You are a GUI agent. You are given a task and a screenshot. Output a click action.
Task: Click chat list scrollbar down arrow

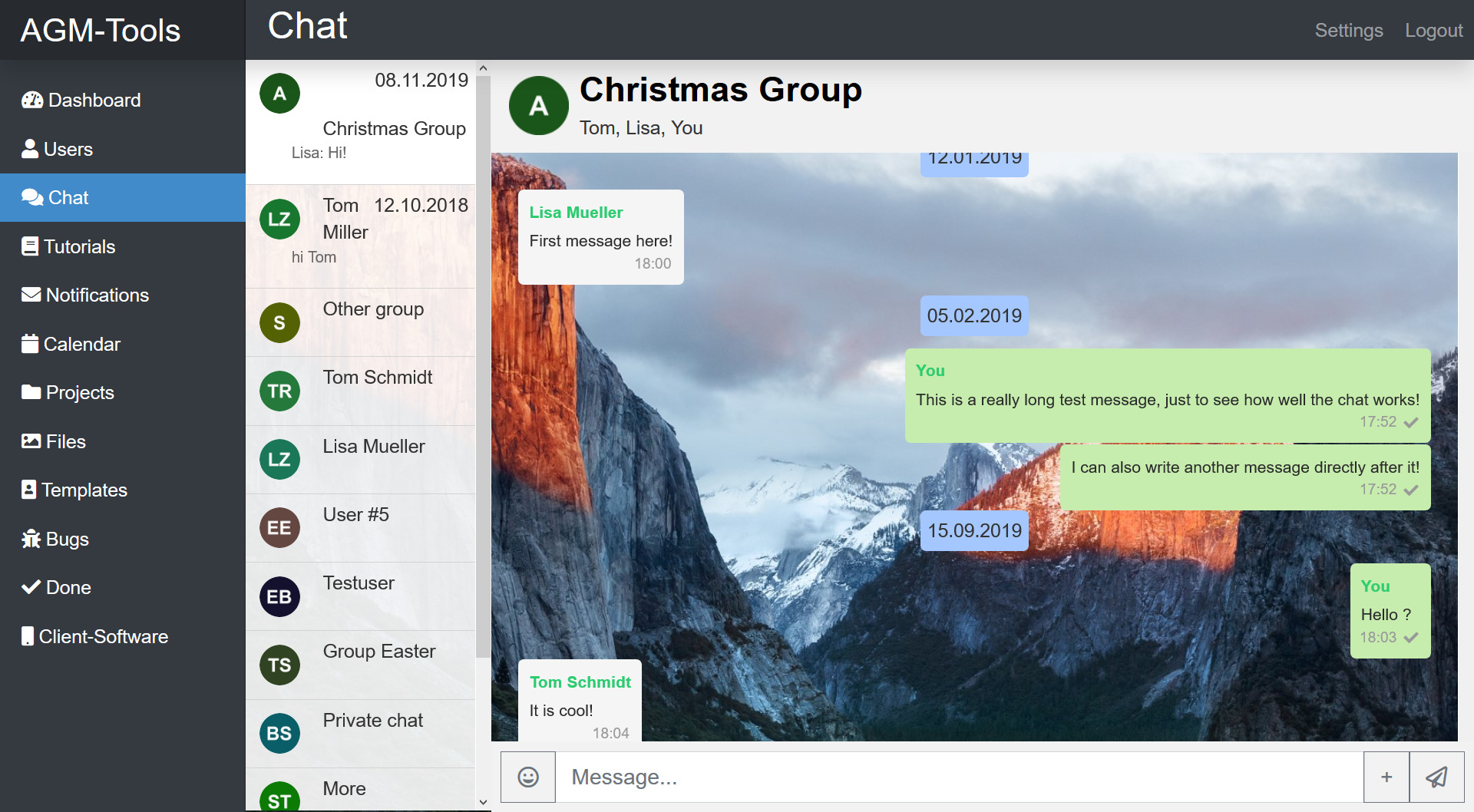[x=483, y=803]
